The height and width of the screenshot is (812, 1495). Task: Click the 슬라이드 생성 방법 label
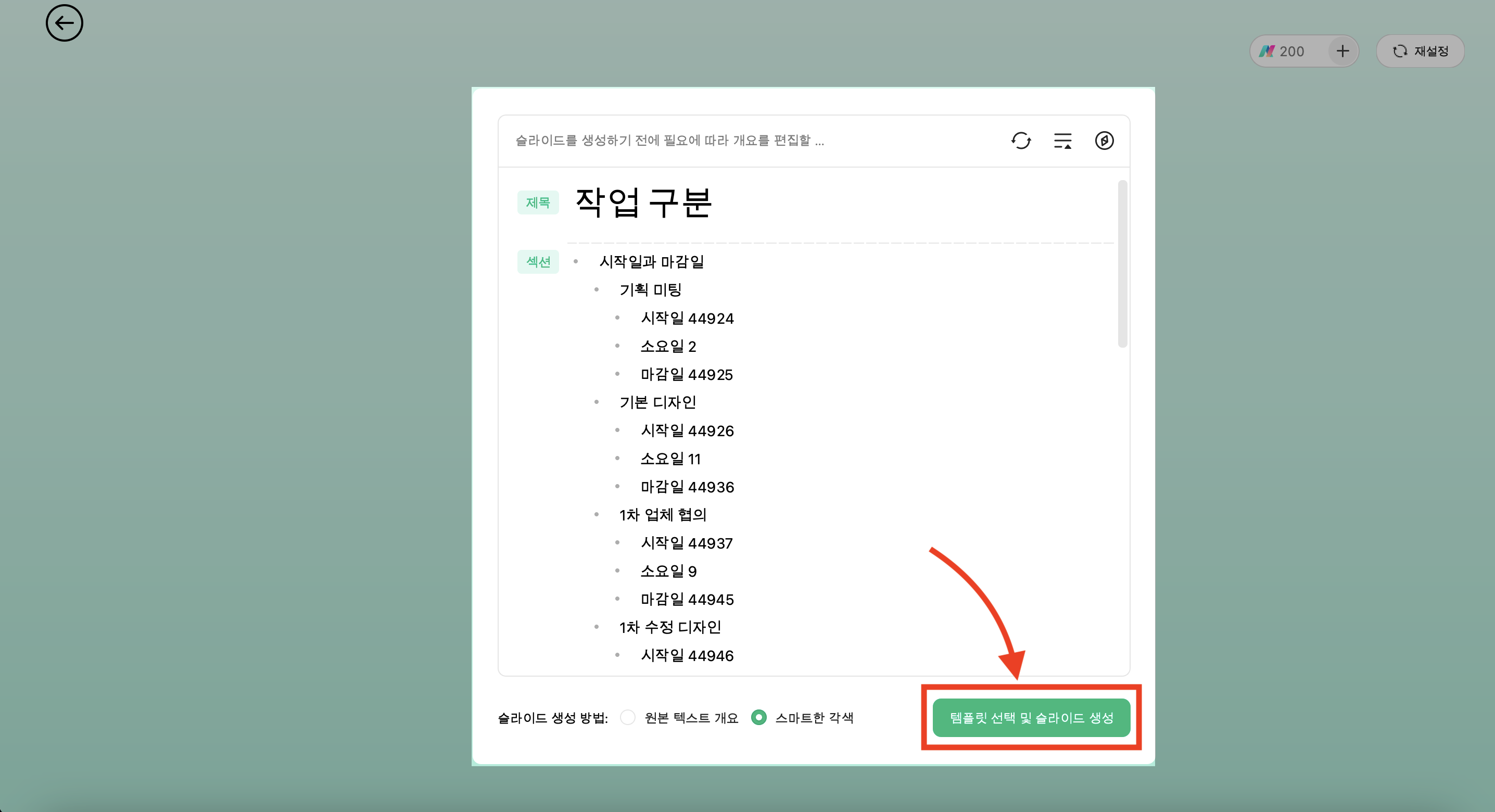click(552, 718)
